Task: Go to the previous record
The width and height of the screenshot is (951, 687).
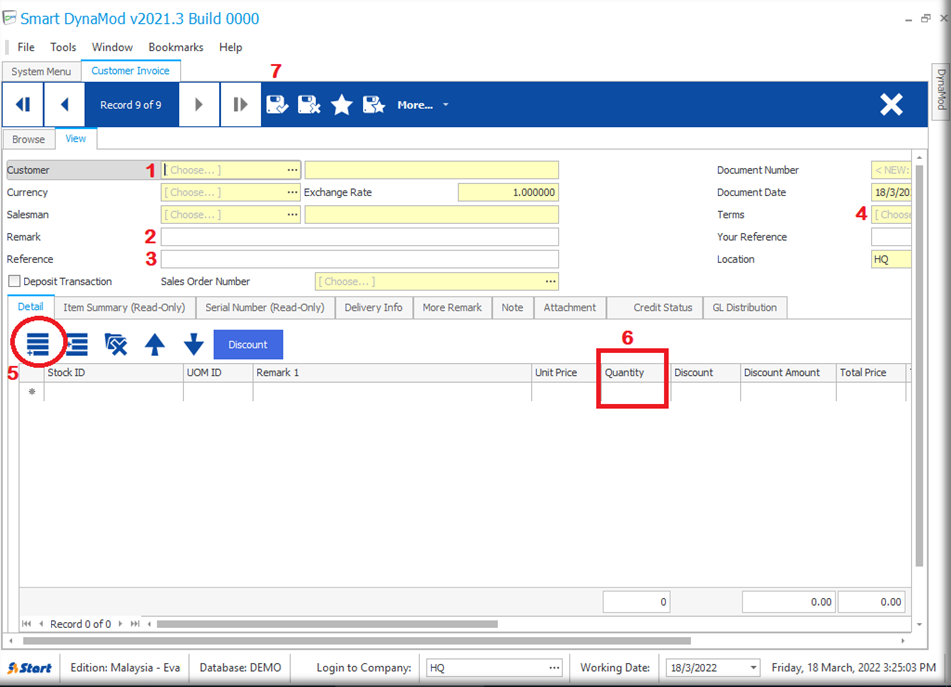Action: tap(65, 104)
